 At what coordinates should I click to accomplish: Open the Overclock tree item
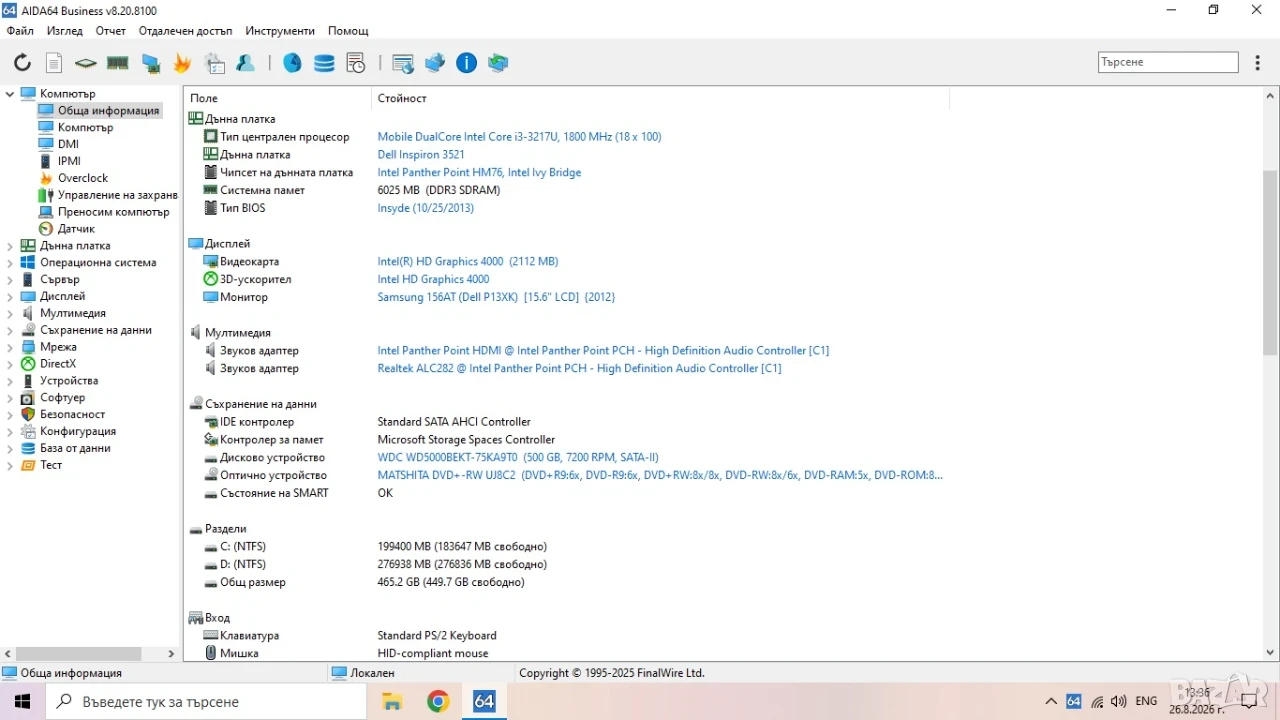(83, 178)
